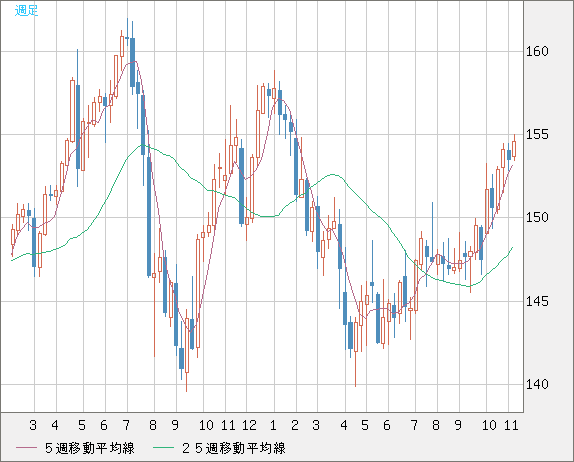Click the 140 price axis label
574x462 pixels.
click(x=537, y=384)
